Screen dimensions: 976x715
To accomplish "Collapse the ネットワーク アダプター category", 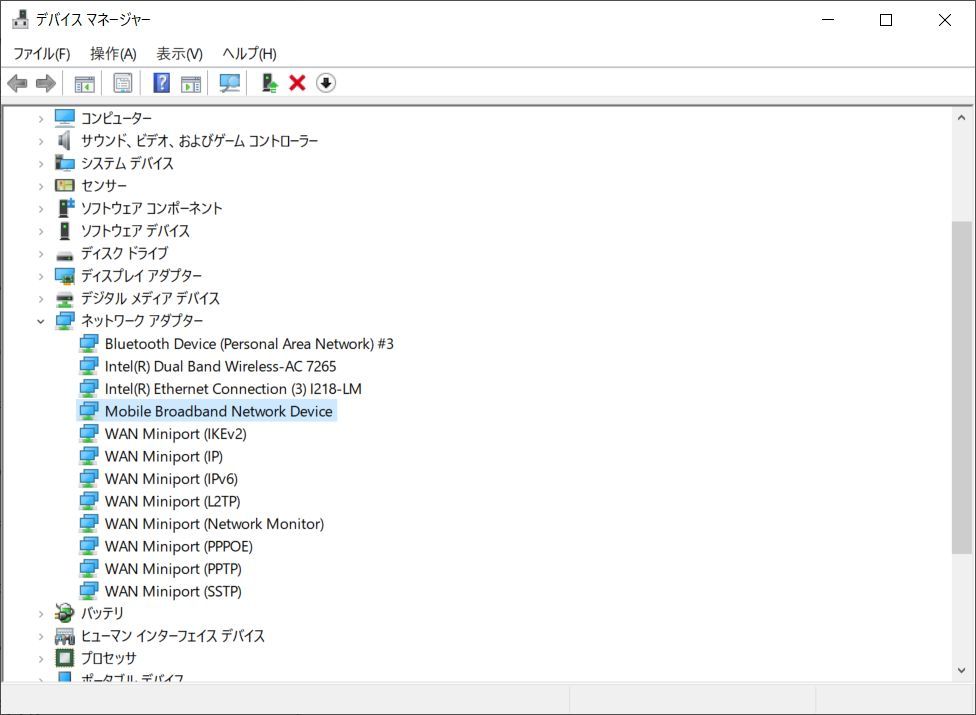I will pyautogui.click(x=41, y=321).
